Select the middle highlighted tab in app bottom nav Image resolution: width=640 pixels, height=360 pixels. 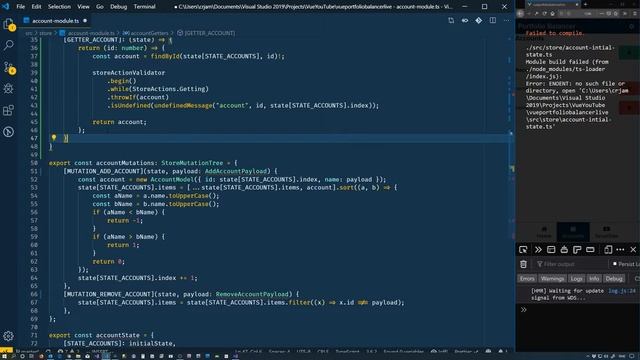coord(573,232)
